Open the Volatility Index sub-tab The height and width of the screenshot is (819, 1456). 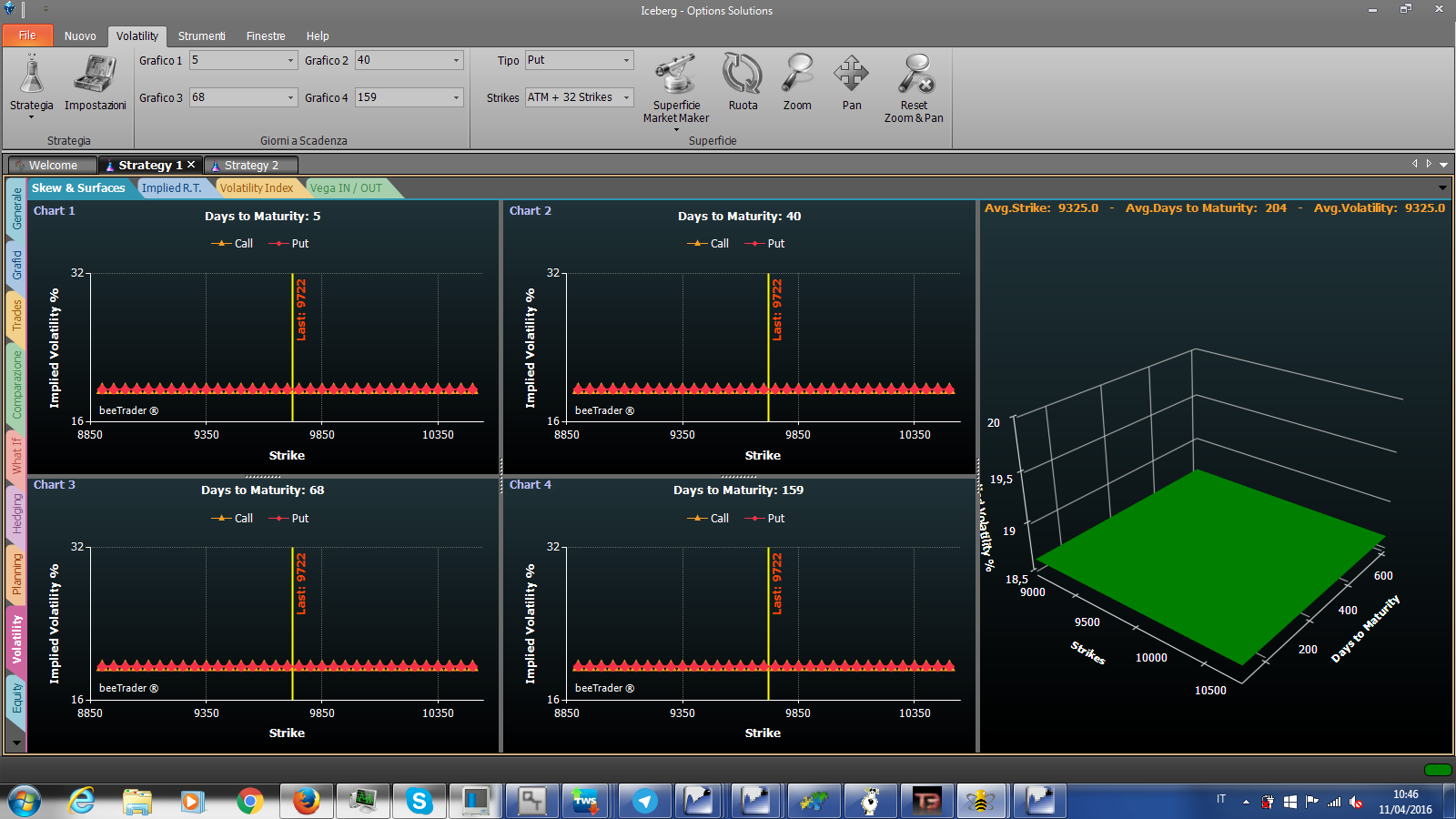[x=257, y=187]
